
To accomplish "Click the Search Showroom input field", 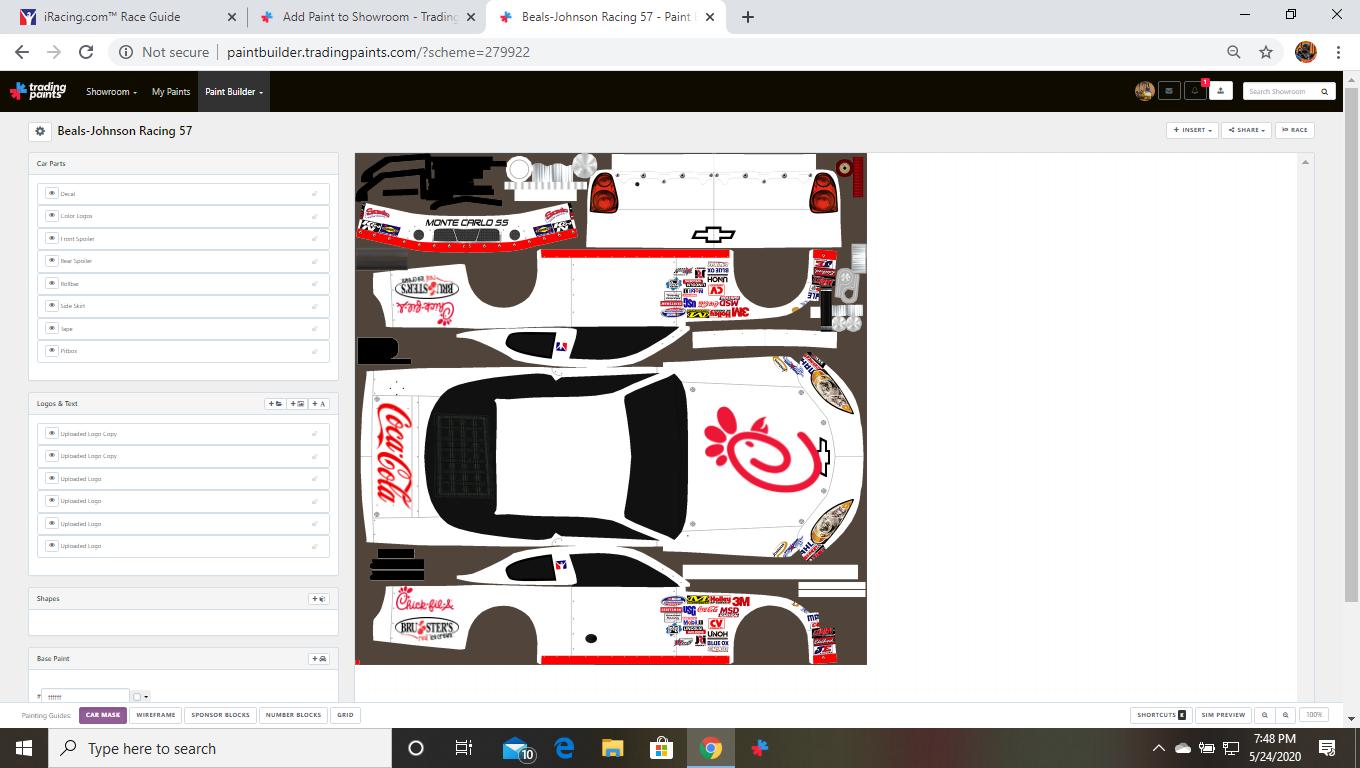I will click(1279, 91).
